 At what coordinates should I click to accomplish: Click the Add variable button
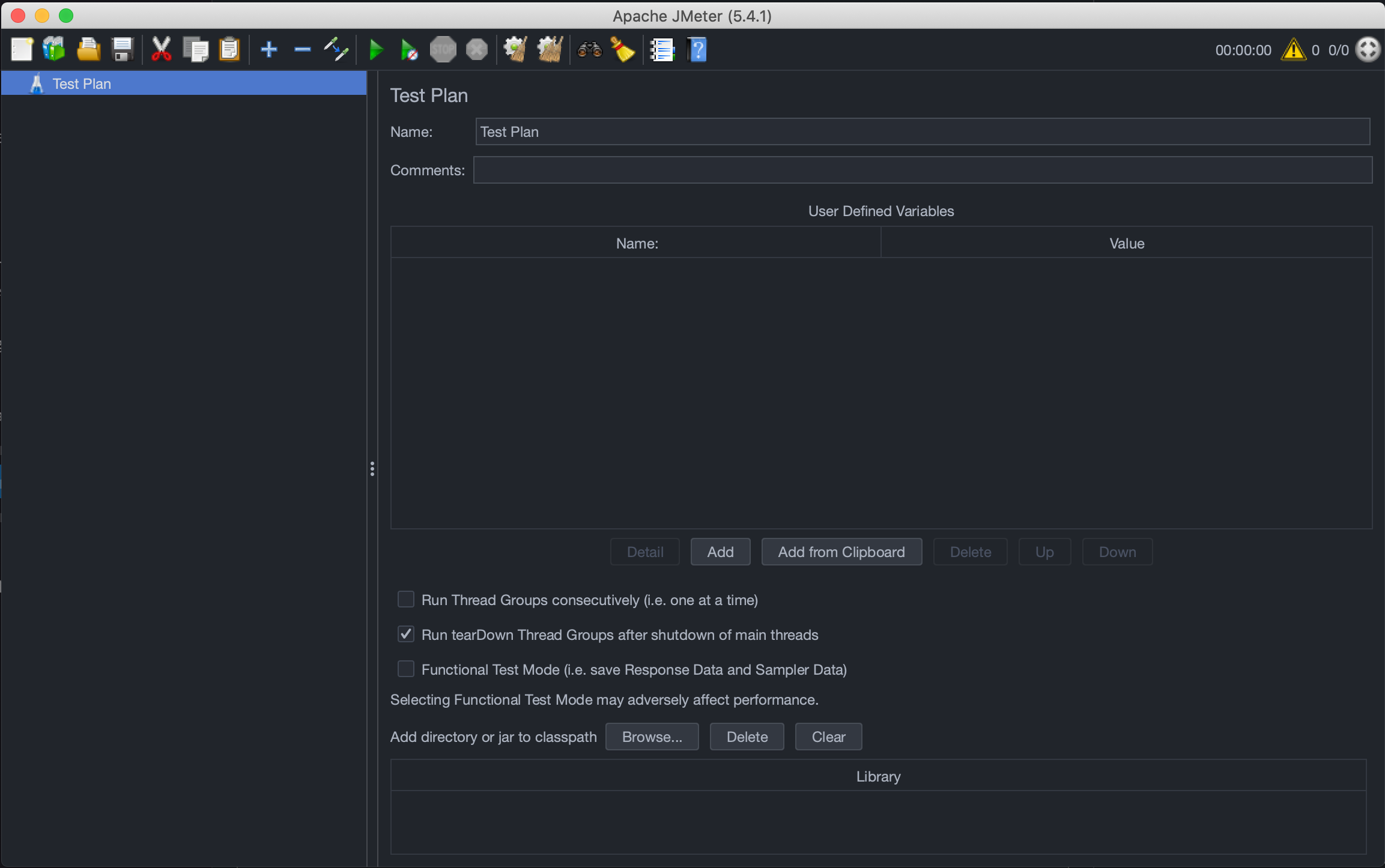(x=720, y=552)
